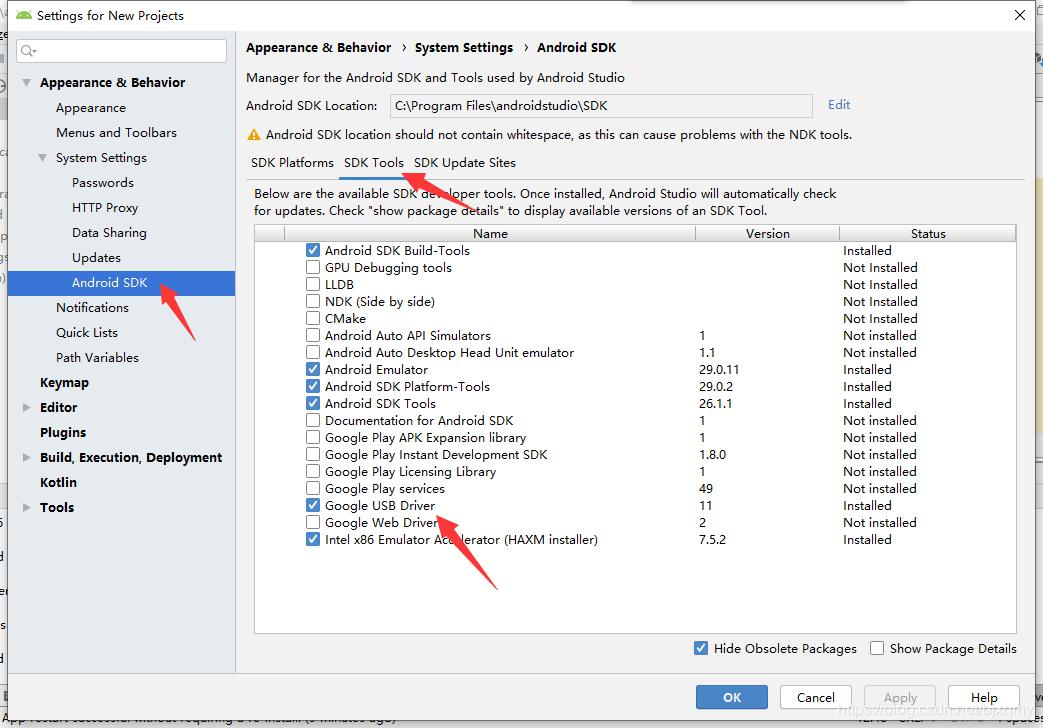
Task: Open Menus and Toolbars settings
Action: 116,132
